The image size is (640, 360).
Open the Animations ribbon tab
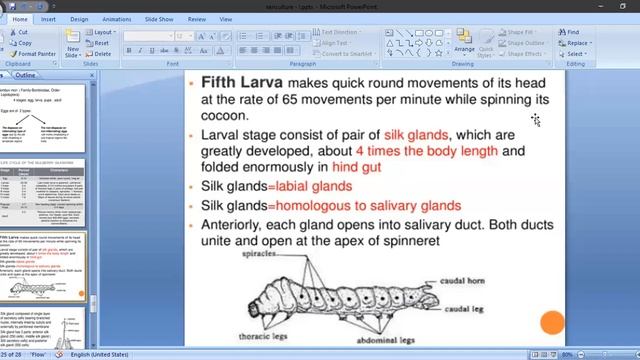click(117, 19)
